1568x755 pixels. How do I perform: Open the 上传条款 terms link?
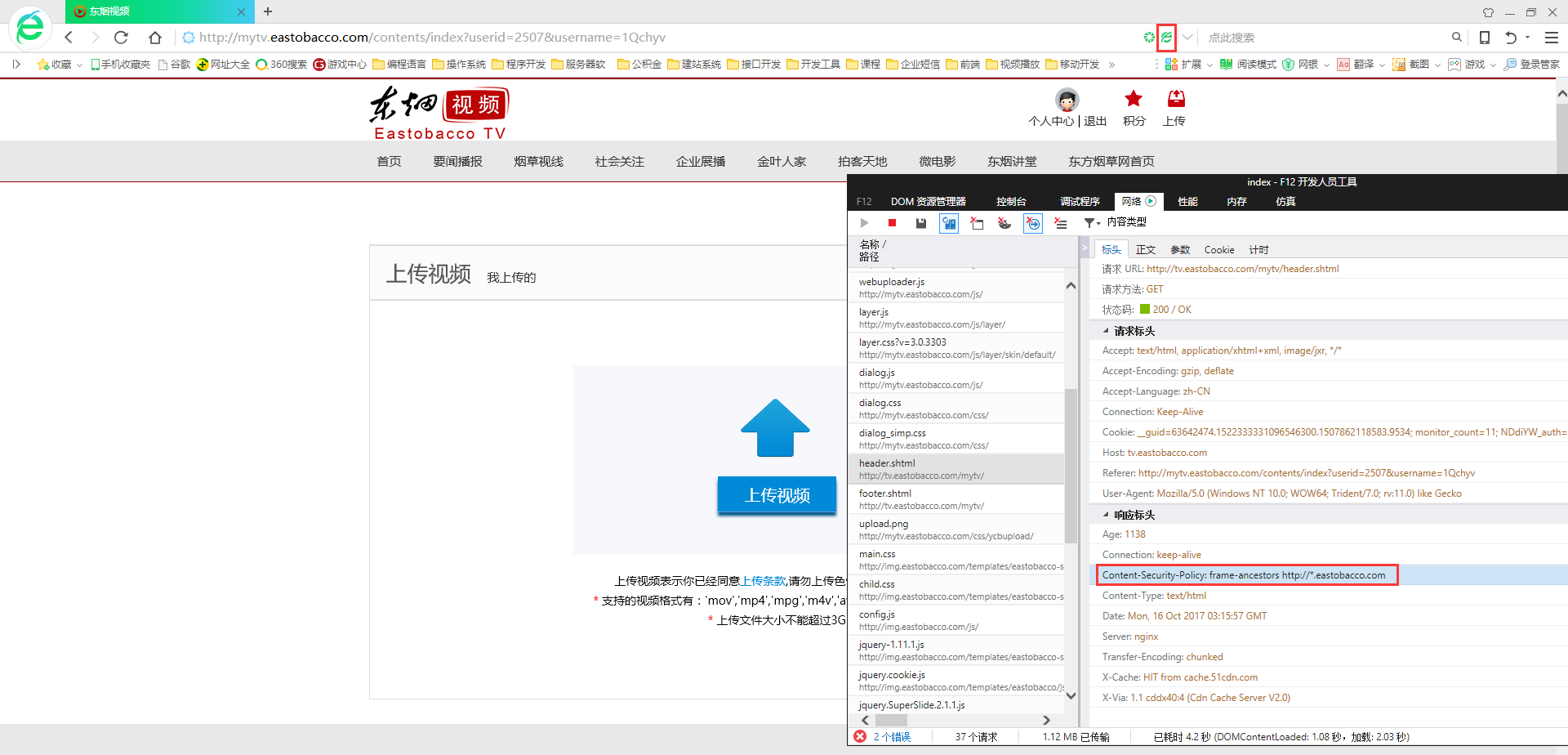pos(762,581)
